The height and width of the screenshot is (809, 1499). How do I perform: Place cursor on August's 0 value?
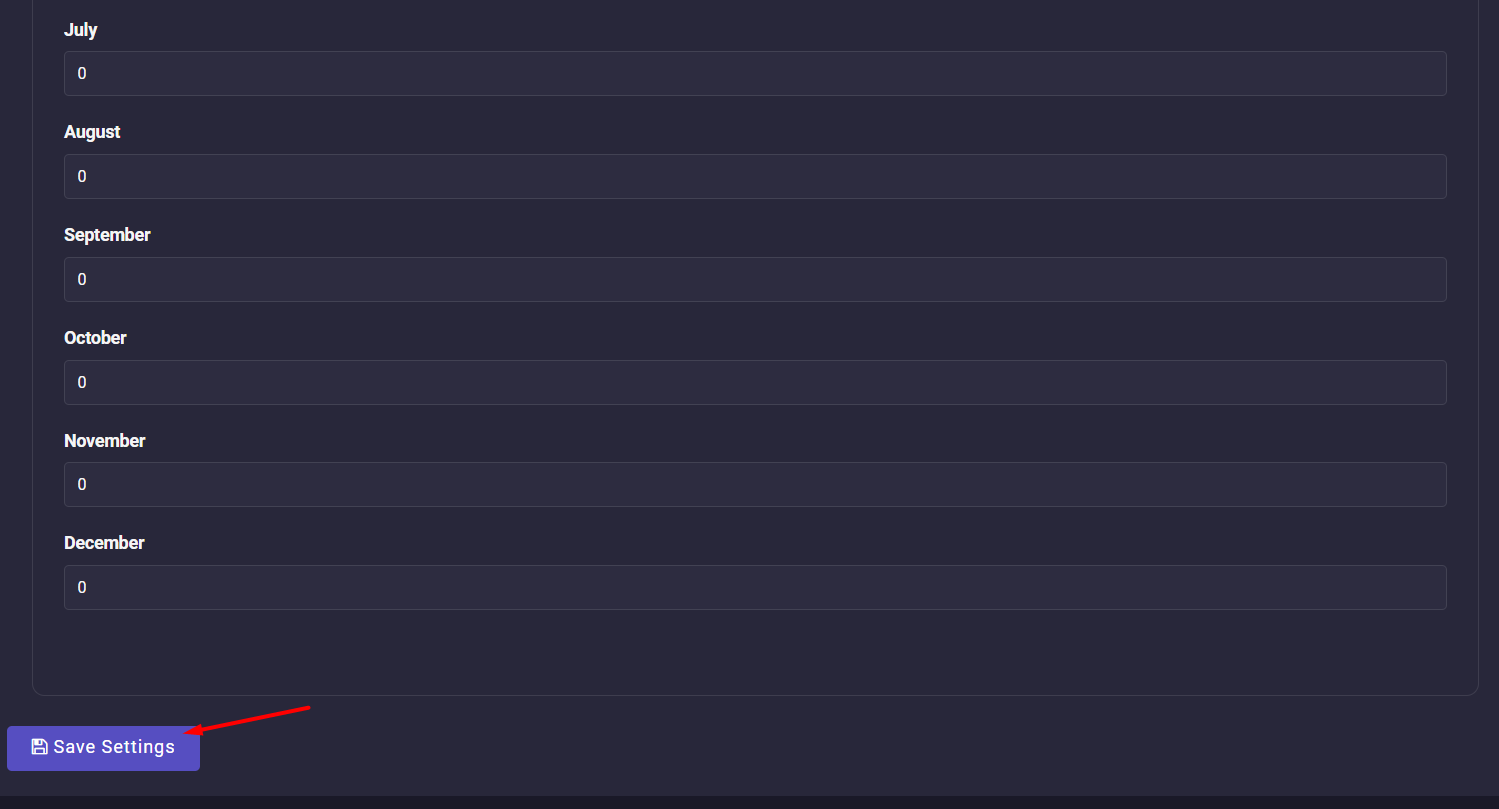pos(82,177)
